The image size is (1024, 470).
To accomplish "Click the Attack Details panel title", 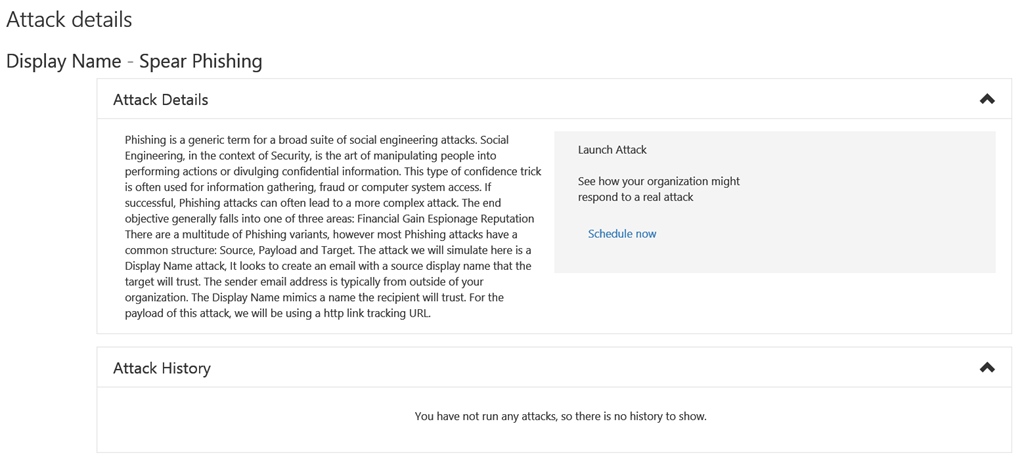I will point(161,100).
